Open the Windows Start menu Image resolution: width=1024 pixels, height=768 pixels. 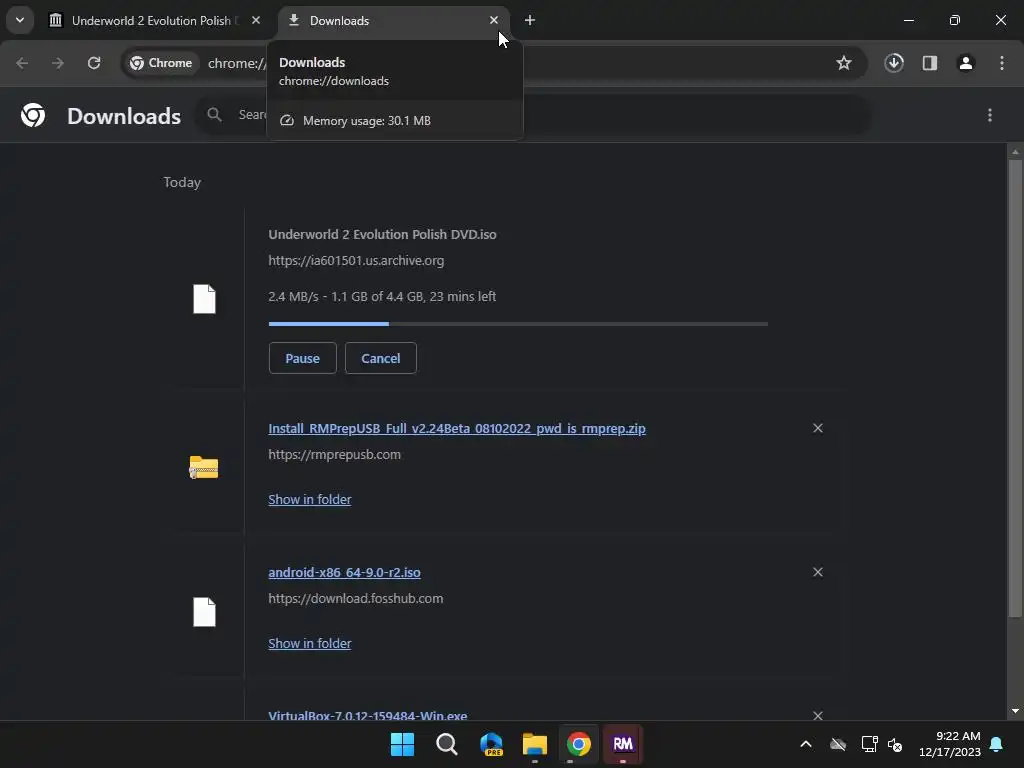point(402,744)
